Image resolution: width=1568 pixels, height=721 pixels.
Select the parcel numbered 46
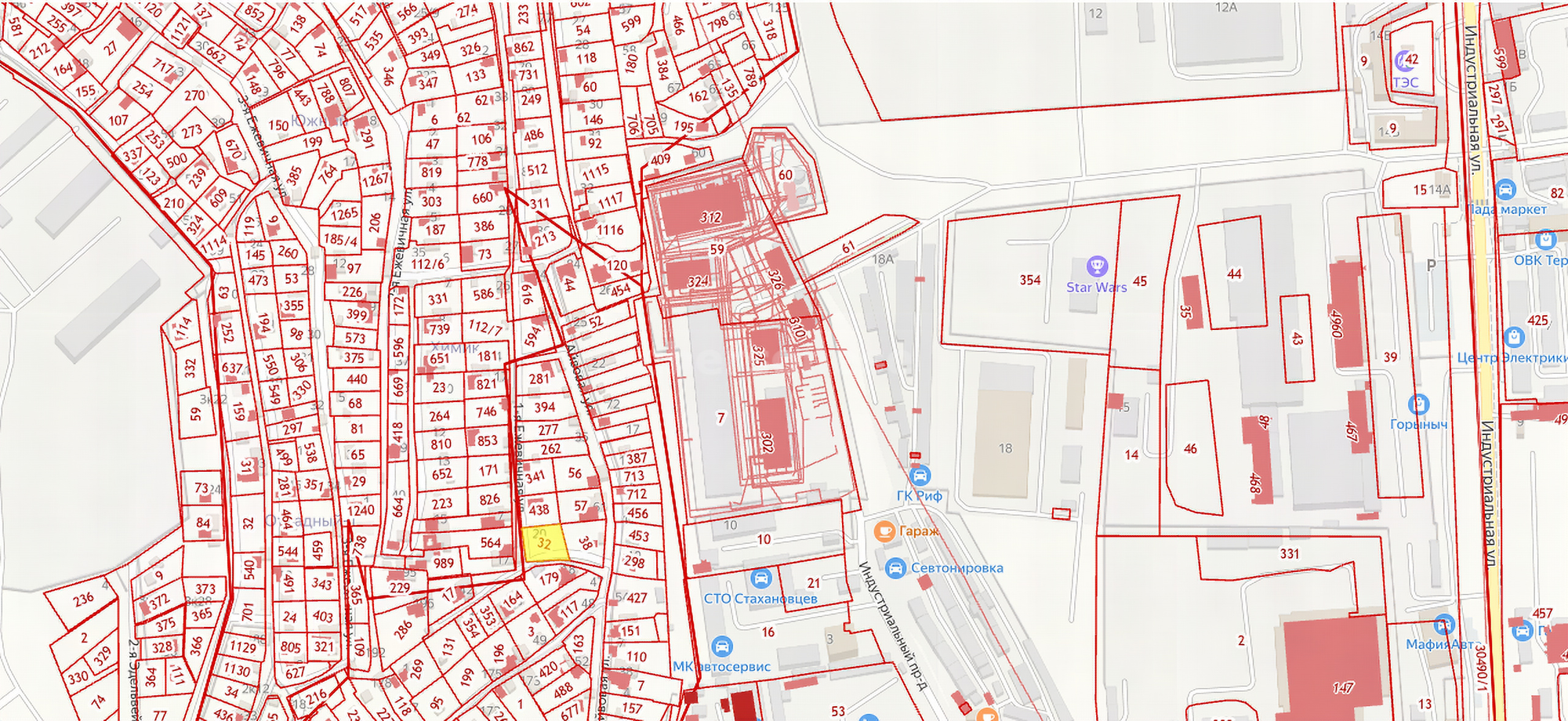[x=1191, y=448]
